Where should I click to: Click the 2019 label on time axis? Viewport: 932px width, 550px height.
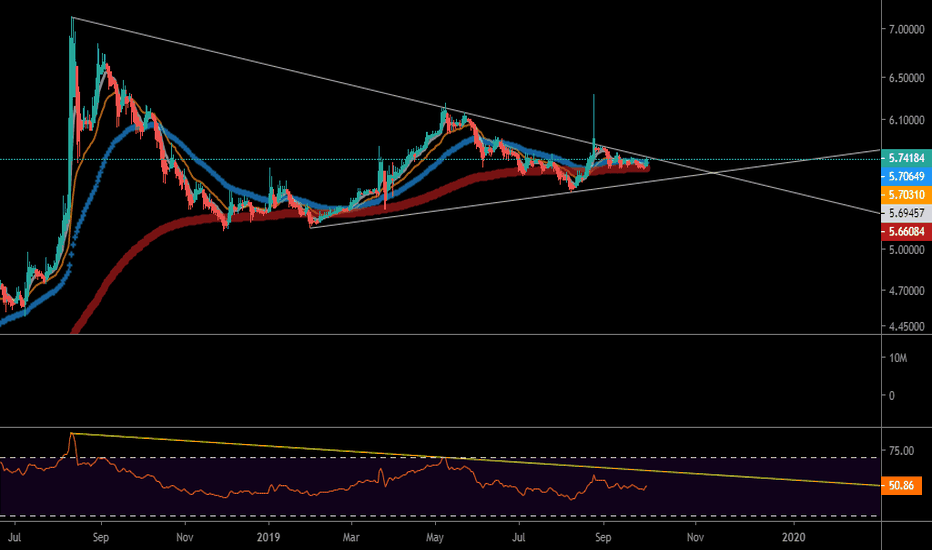(x=268, y=538)
